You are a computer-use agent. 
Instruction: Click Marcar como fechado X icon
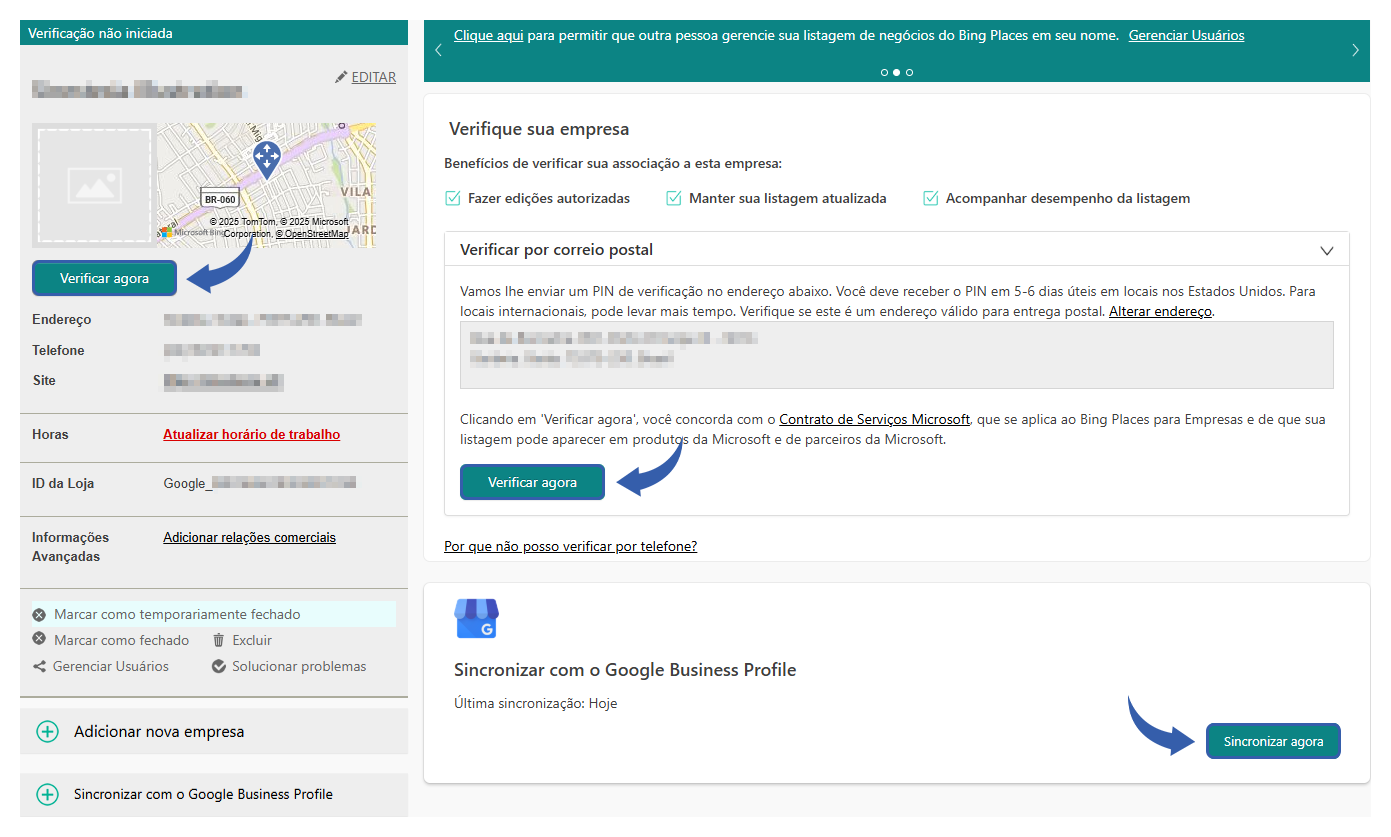coord(40,640)
